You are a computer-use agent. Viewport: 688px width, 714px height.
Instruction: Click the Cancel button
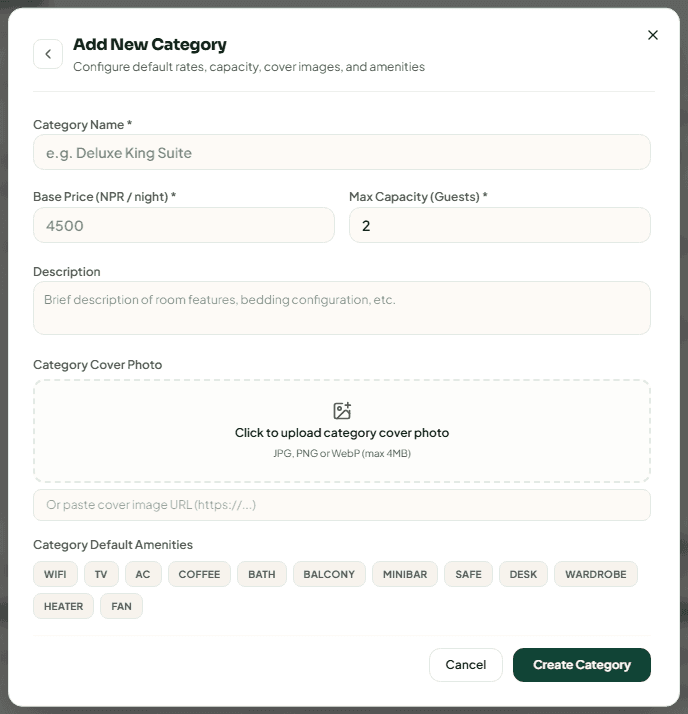(x=465, y=665)
